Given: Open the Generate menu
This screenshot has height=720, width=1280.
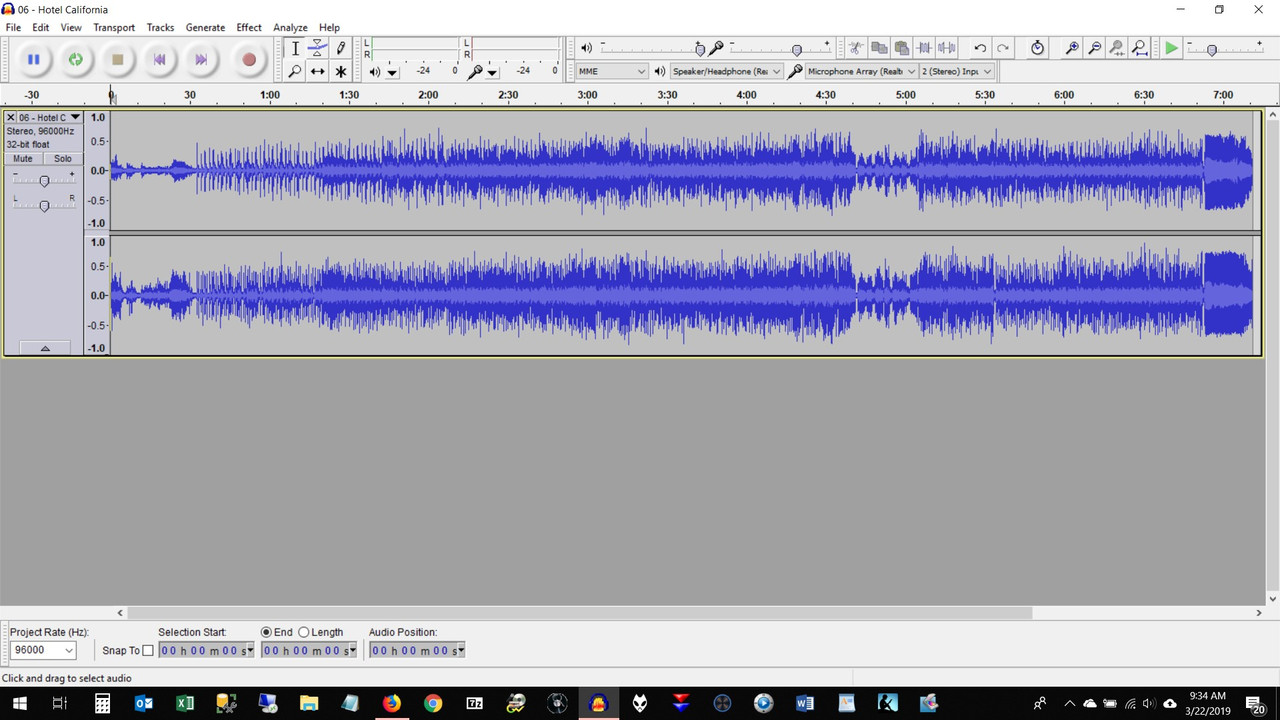Looking at the screenshot, I should pyautogui.click(x=205, y=27).
